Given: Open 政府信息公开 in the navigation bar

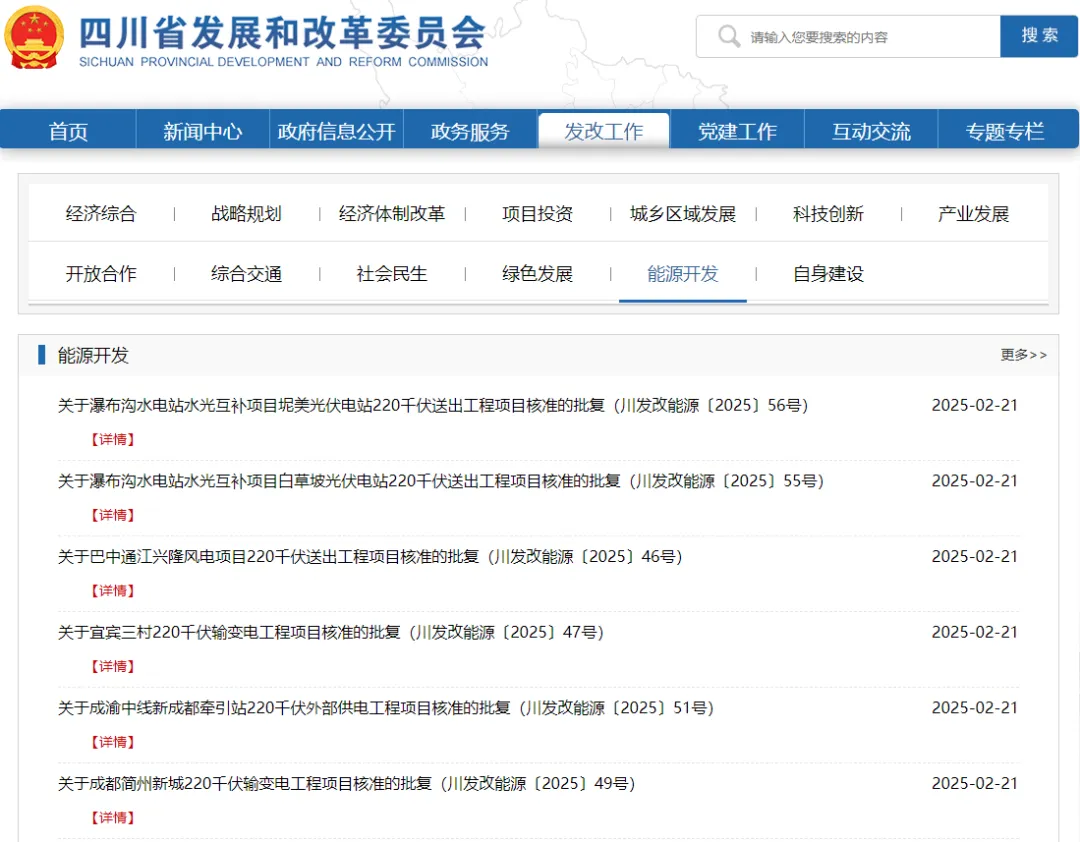Looking at the screenshot, I should (336, 131).
